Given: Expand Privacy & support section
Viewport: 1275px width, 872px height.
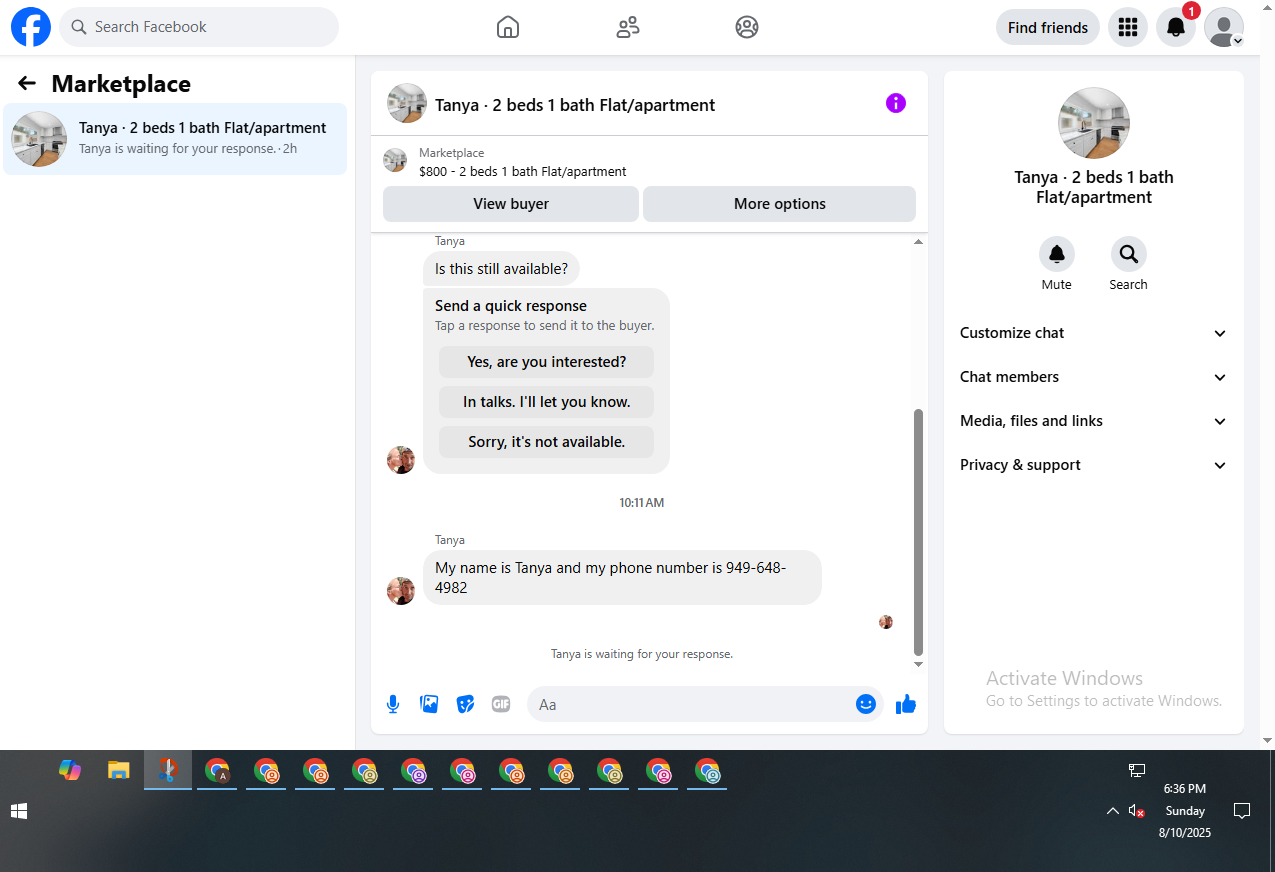Looking at the screenshot, I should pos(1094,465).
